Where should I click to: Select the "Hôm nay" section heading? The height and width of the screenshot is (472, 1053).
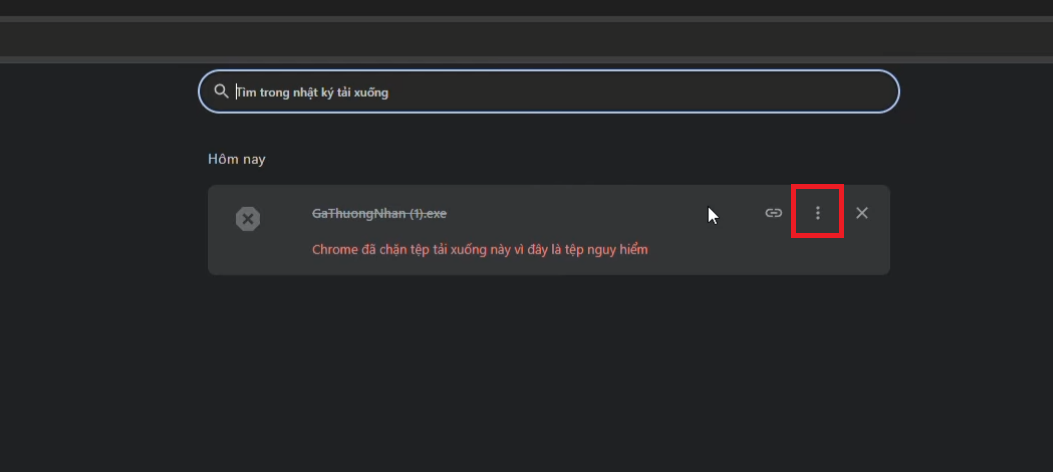pos(236,159)
